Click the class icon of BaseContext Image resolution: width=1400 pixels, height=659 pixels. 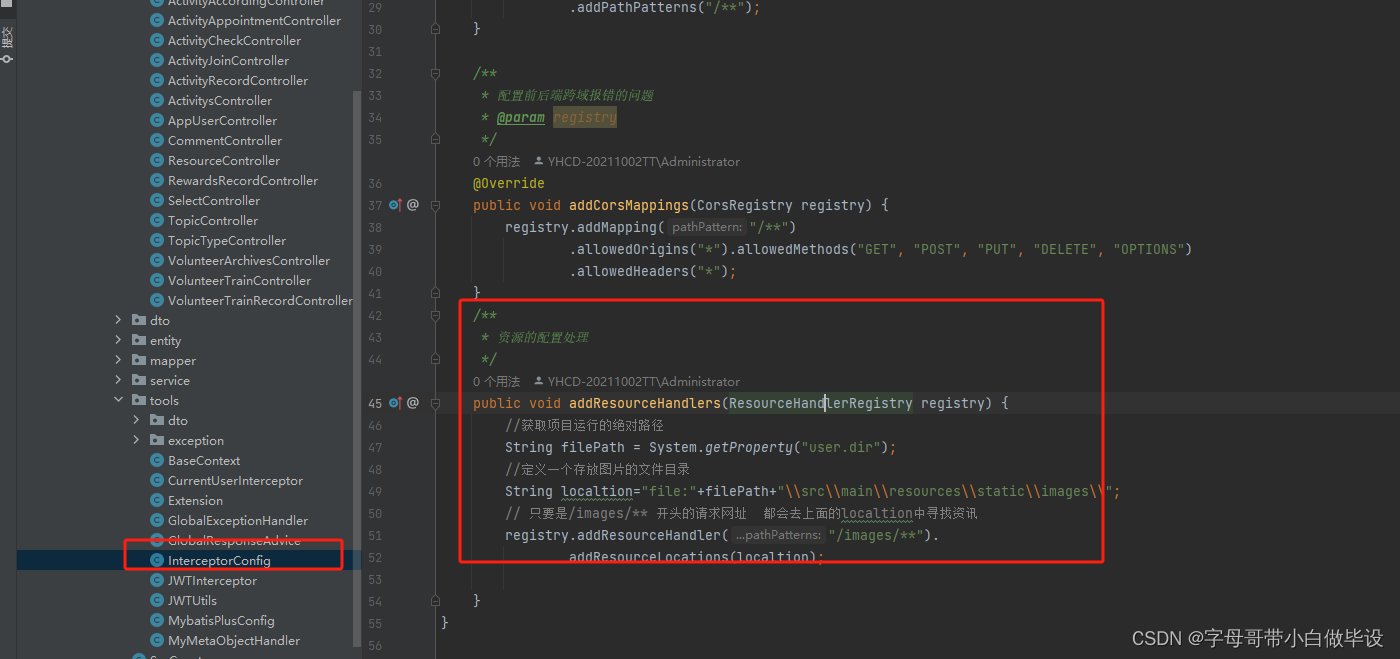click(157, 460)
